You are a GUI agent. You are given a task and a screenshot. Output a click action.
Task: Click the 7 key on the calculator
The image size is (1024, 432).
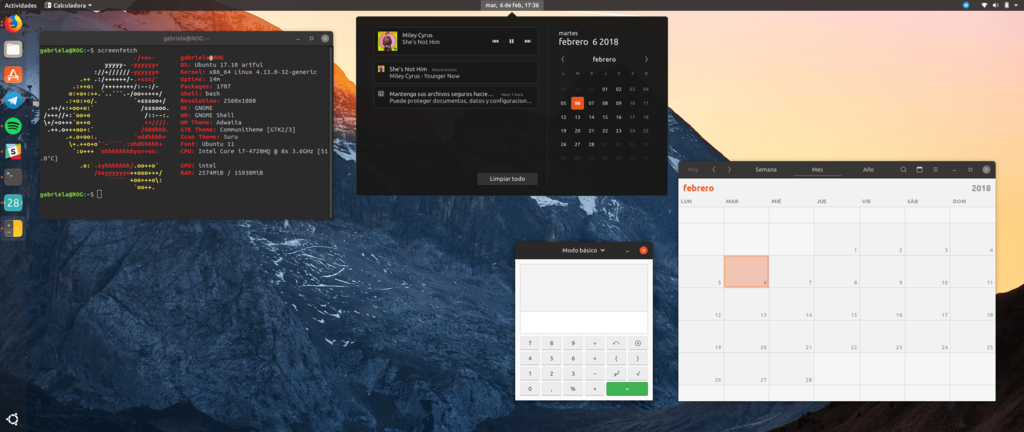click(530, 343)
